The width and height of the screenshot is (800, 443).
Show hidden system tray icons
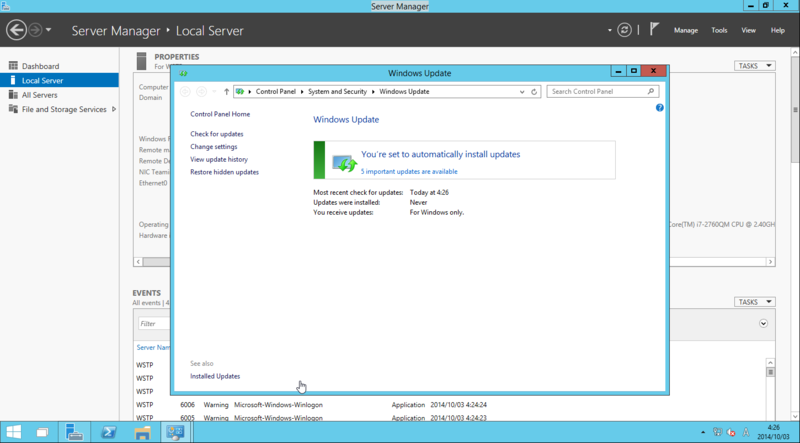703,433
